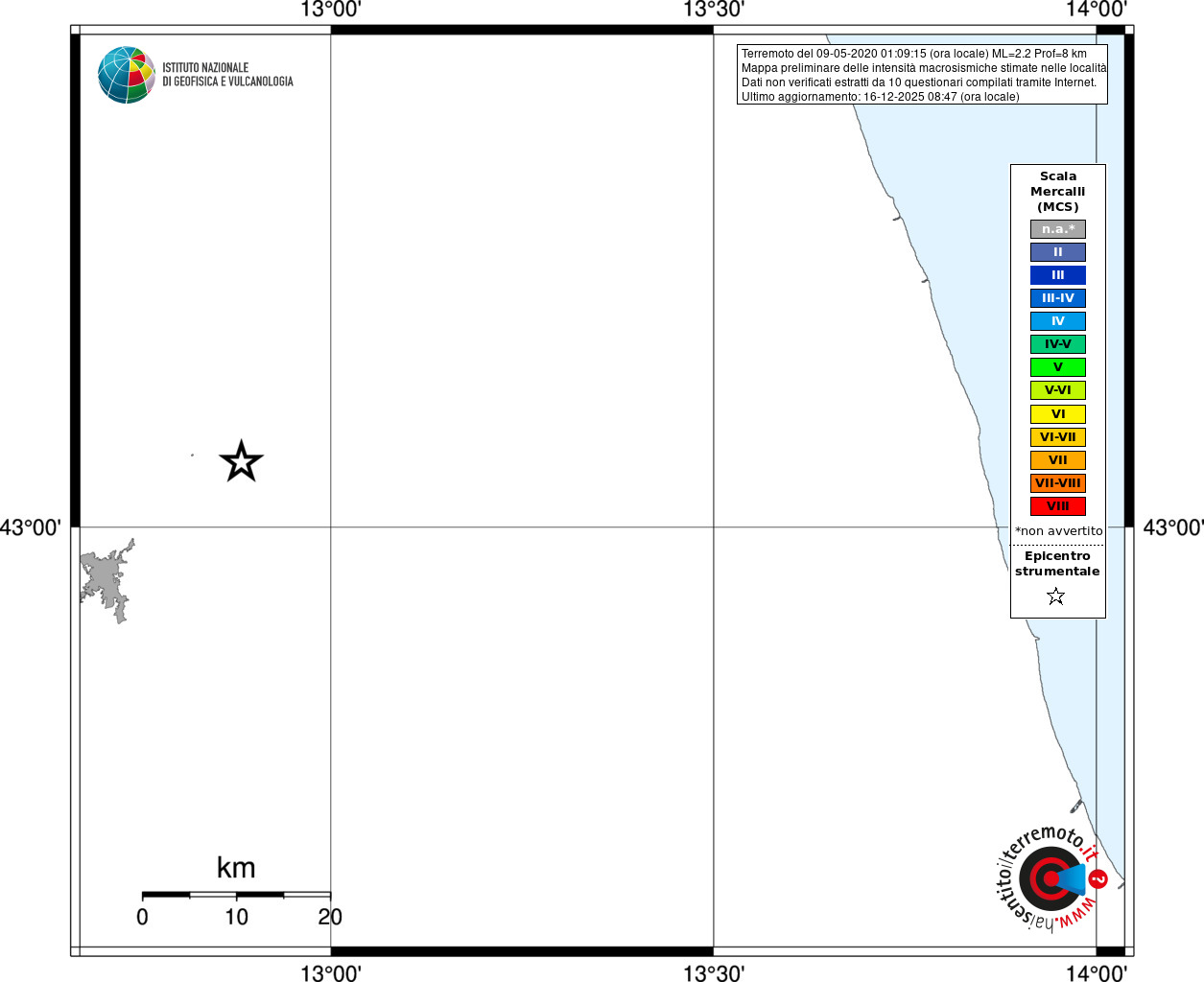Image resolution: width=1204 pixels, height=982 pixels.
Task: Select the n.a. gray legend swatch
Action: (1058, 229)
